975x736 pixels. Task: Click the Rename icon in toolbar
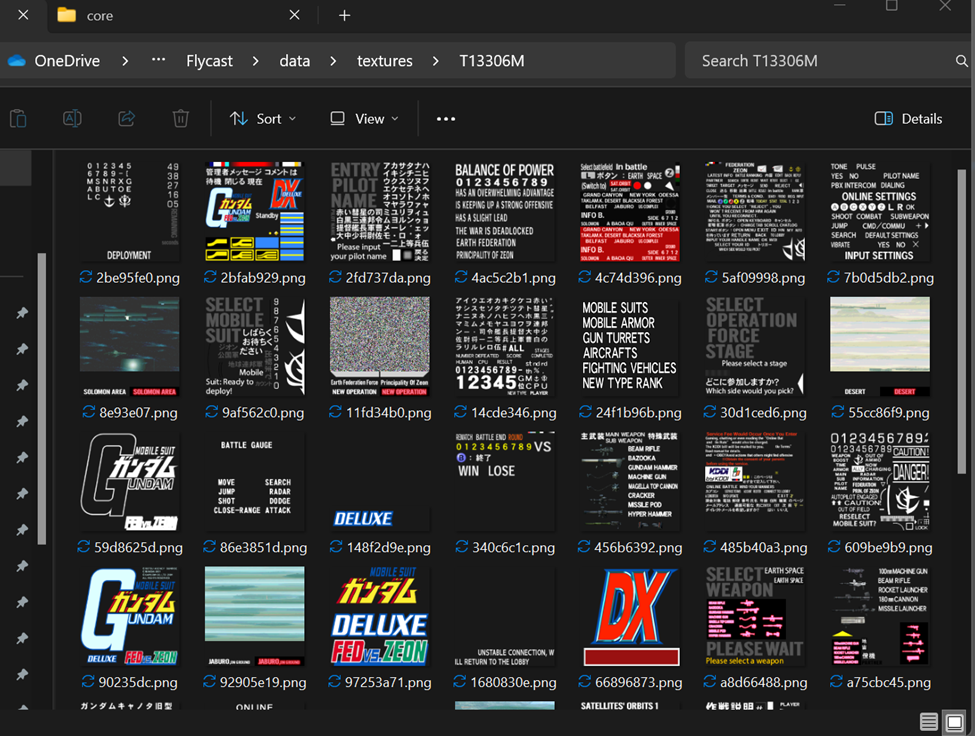point(72,118)
